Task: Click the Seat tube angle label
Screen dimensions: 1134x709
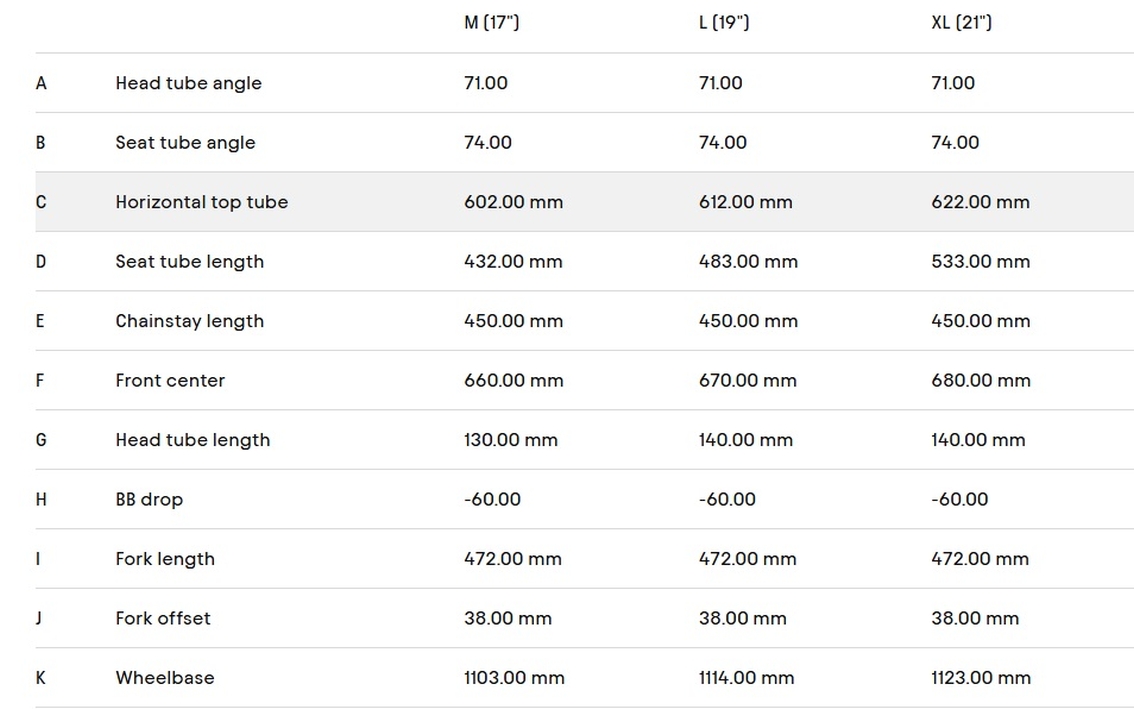Action: coord(185,142)
